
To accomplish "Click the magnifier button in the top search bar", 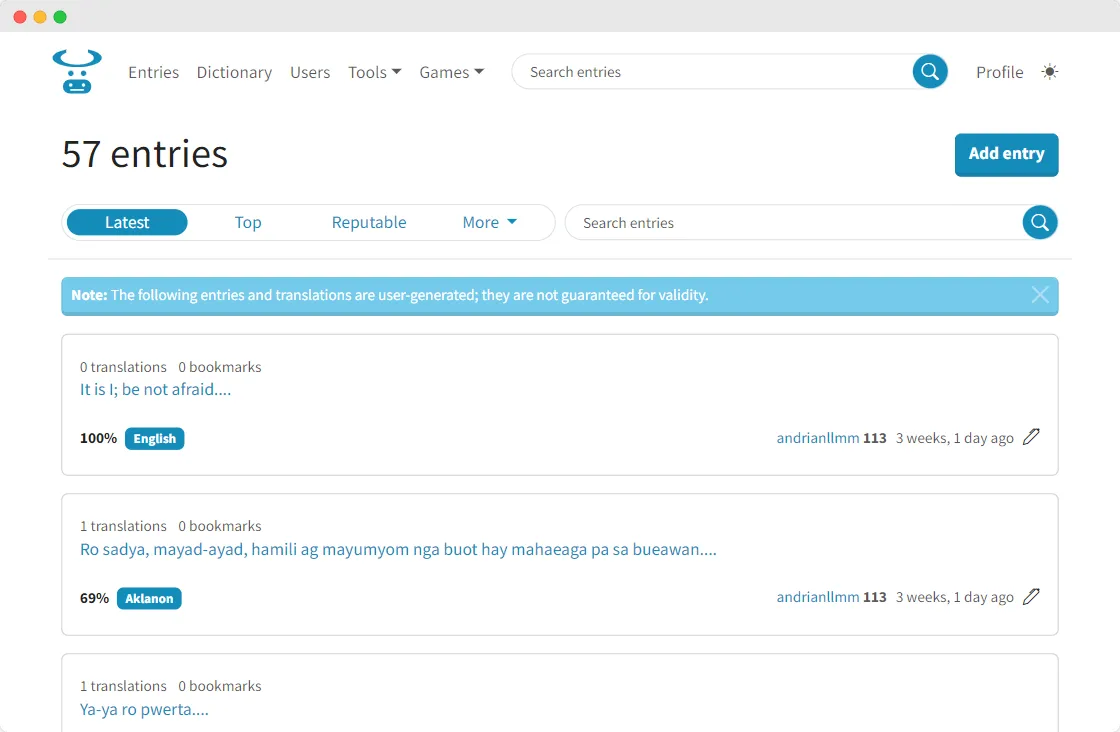I will (x=930, y=71).
